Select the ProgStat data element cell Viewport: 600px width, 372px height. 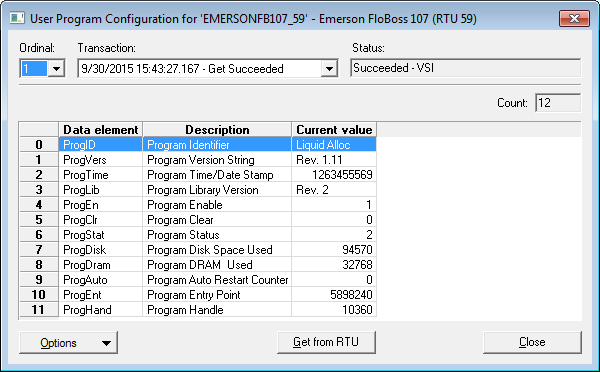pos(101,235)
